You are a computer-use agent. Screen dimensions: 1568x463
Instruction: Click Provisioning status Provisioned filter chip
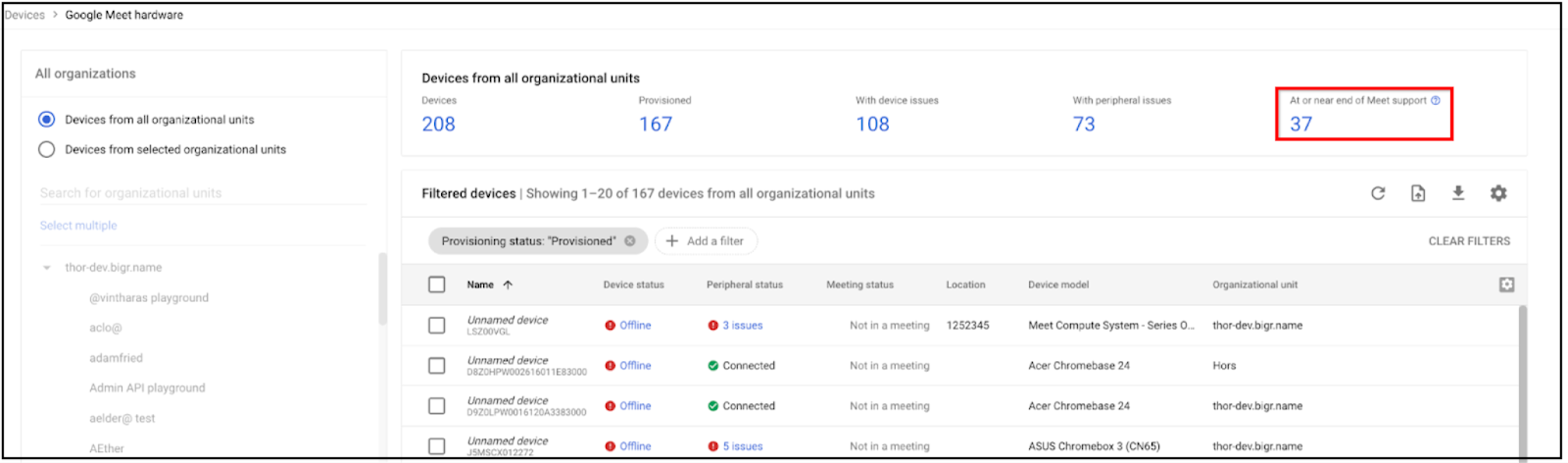537,241
